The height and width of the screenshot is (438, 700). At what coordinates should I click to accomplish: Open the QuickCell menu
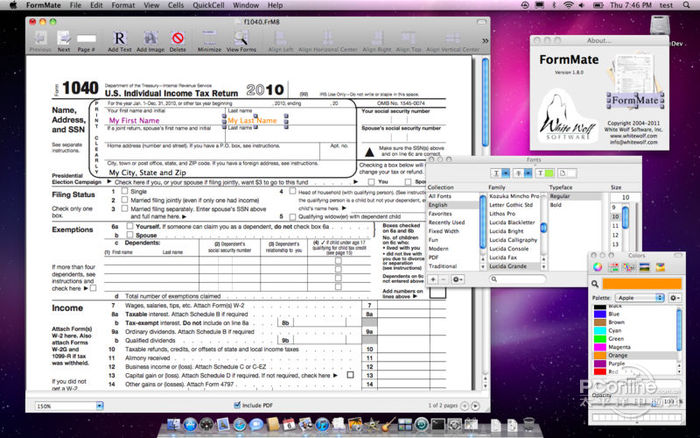point(208,5)
